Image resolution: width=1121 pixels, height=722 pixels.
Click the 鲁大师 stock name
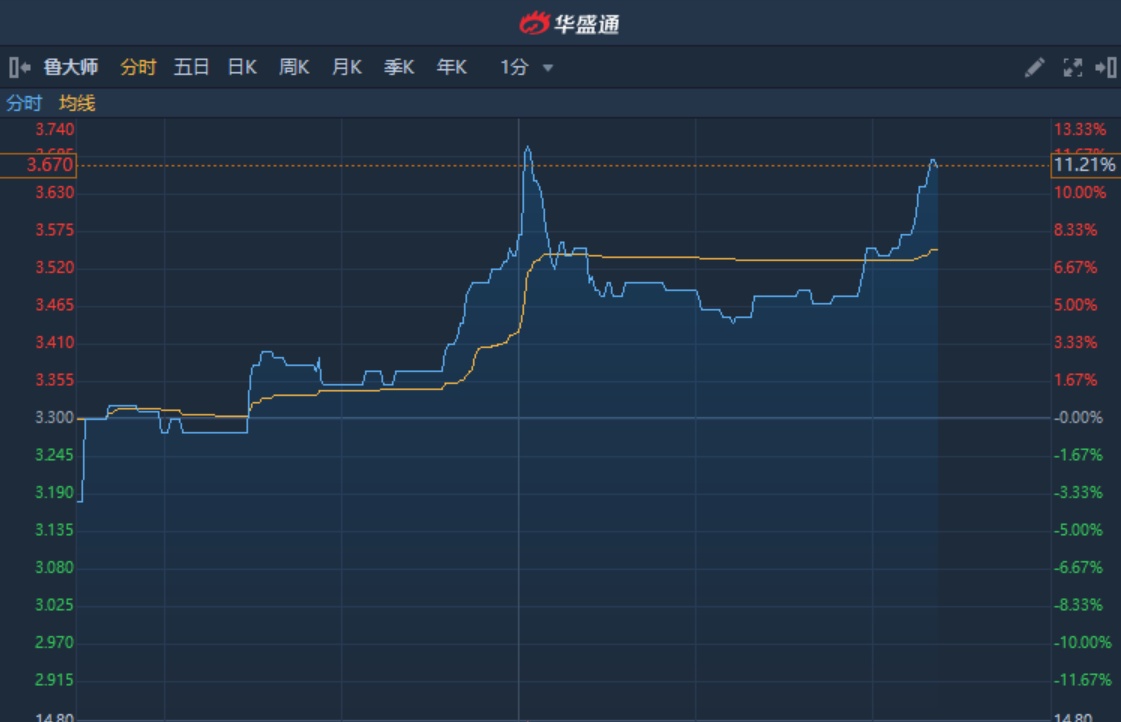pyautogui.click(x=71, y=67)
